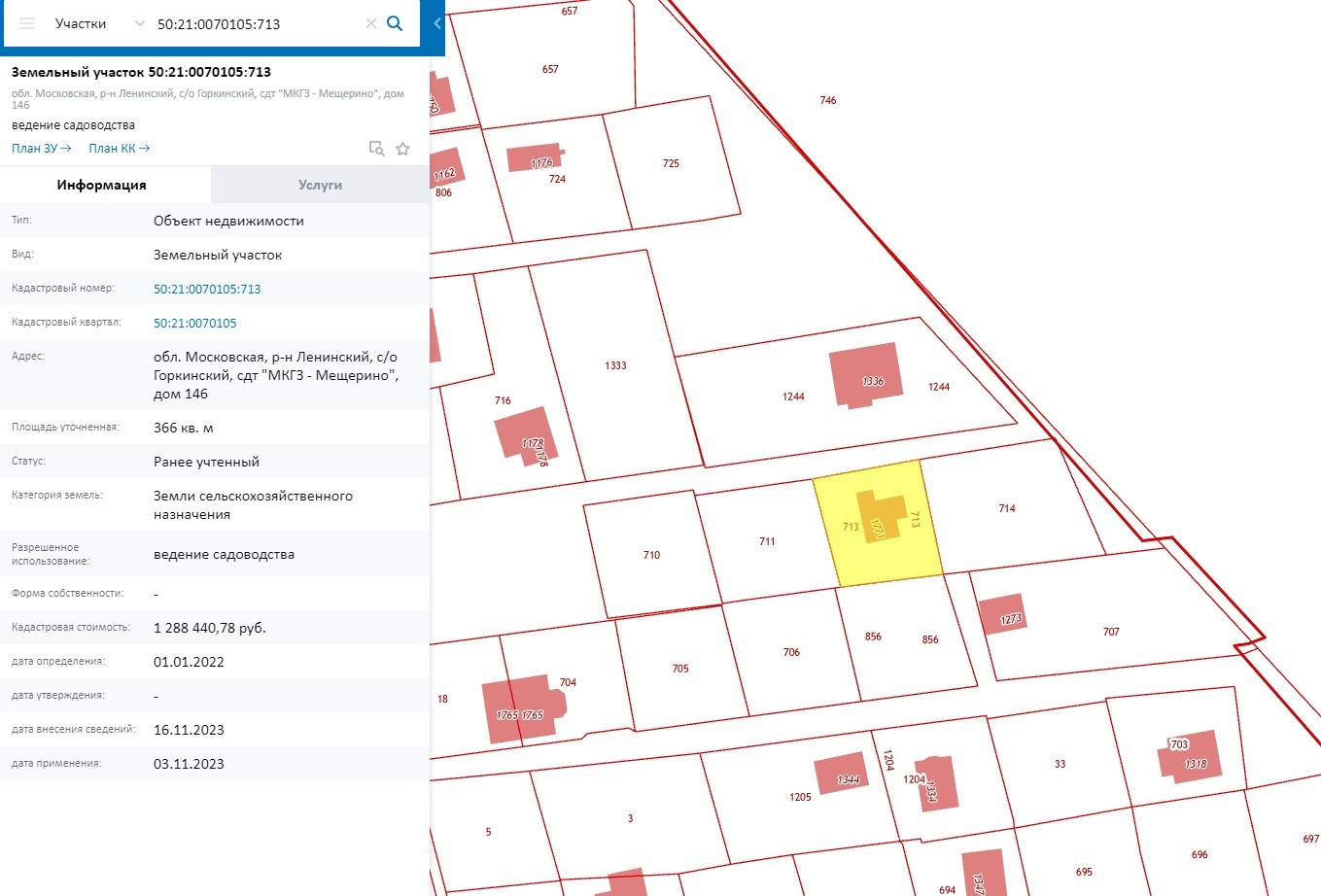This screenshot has height=896, width=1321.
Task: Select parcel 5 on the map
Action: 488,832
